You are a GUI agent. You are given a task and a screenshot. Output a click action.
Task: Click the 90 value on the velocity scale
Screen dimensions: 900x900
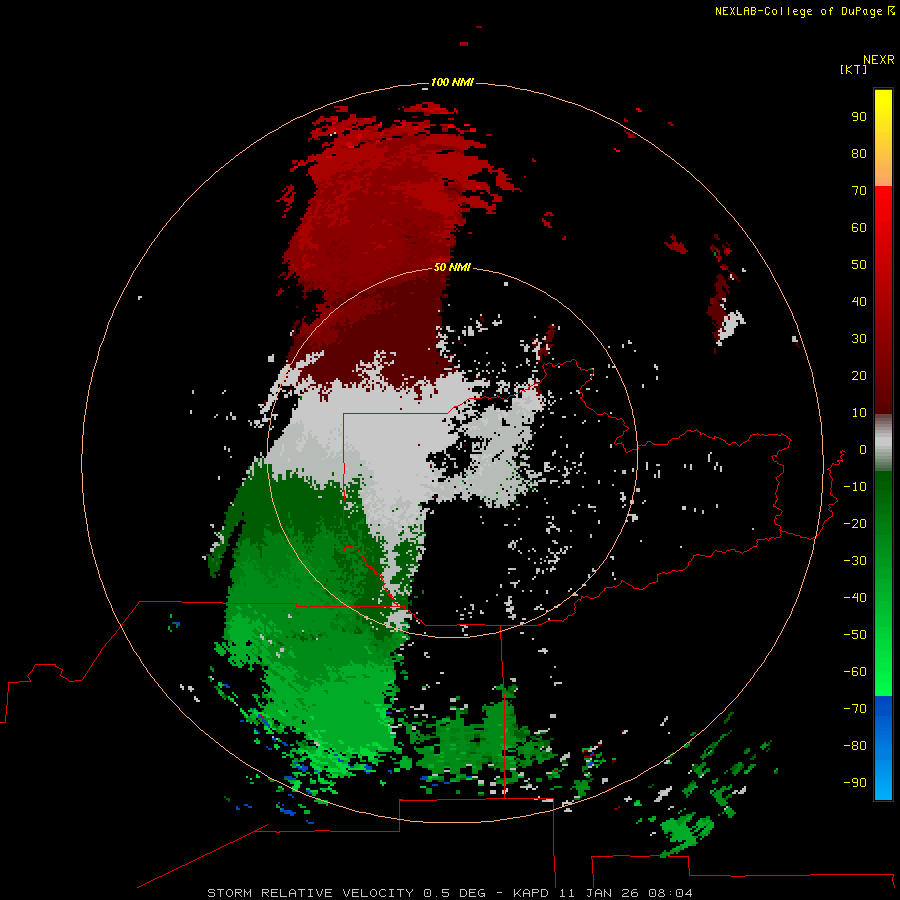click(x=859, y=117)
